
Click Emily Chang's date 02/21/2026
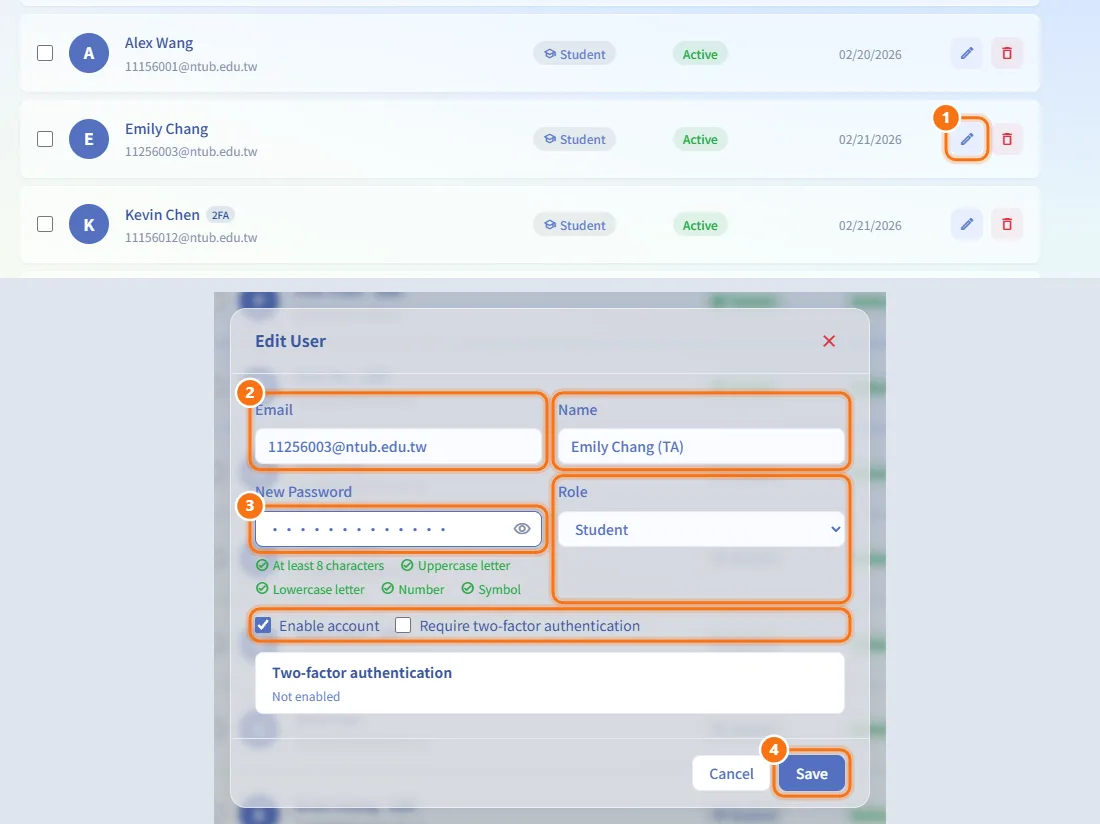tap(870, 140)
